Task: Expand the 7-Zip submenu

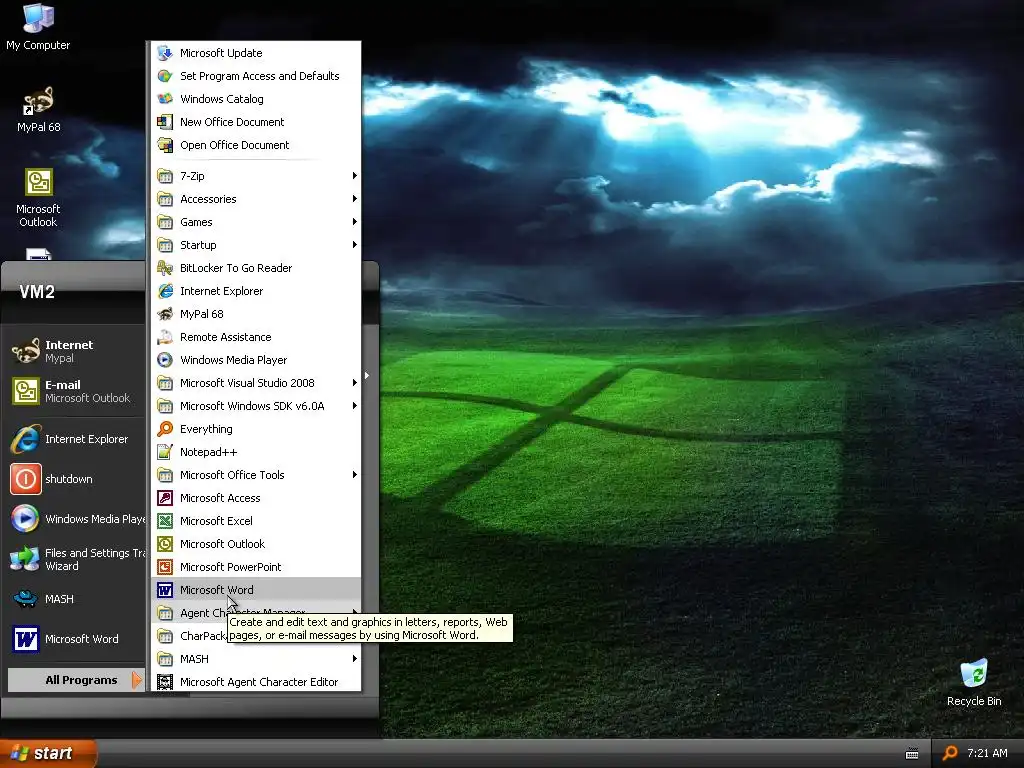Action: click(x=256, y=176)
